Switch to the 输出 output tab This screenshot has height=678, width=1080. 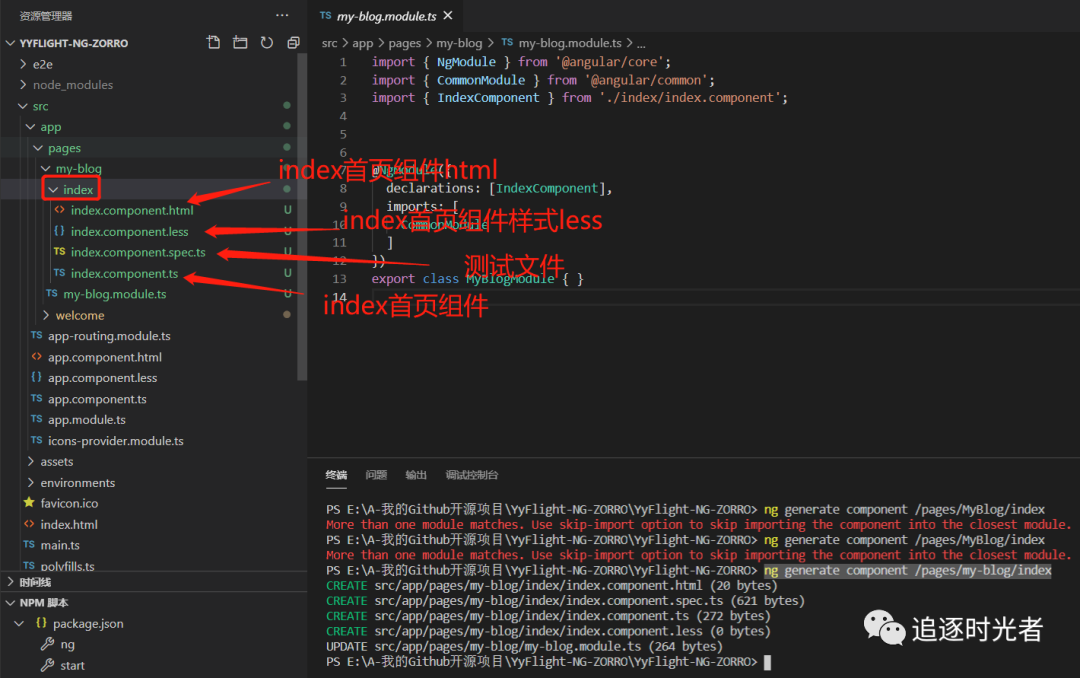click(x=416, y=475)
